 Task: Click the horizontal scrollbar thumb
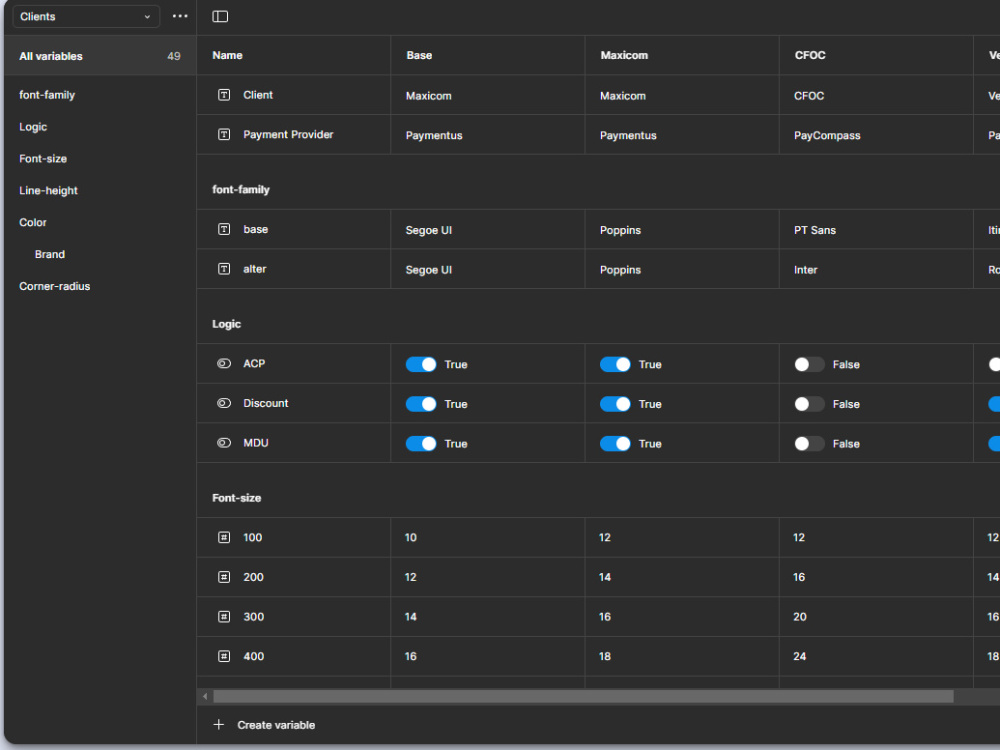point(583,696)
